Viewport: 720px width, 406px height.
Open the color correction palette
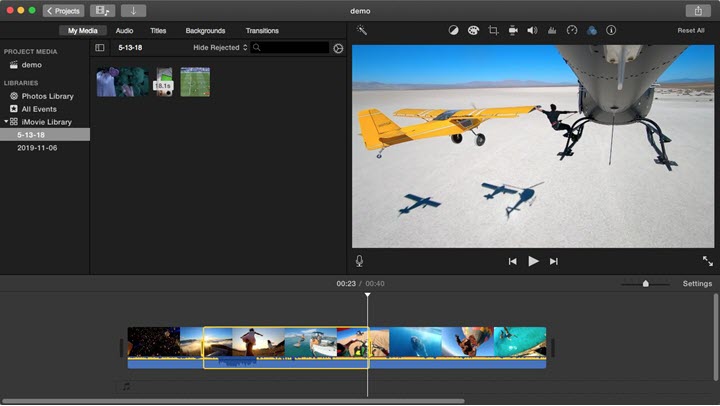point(473,31)
